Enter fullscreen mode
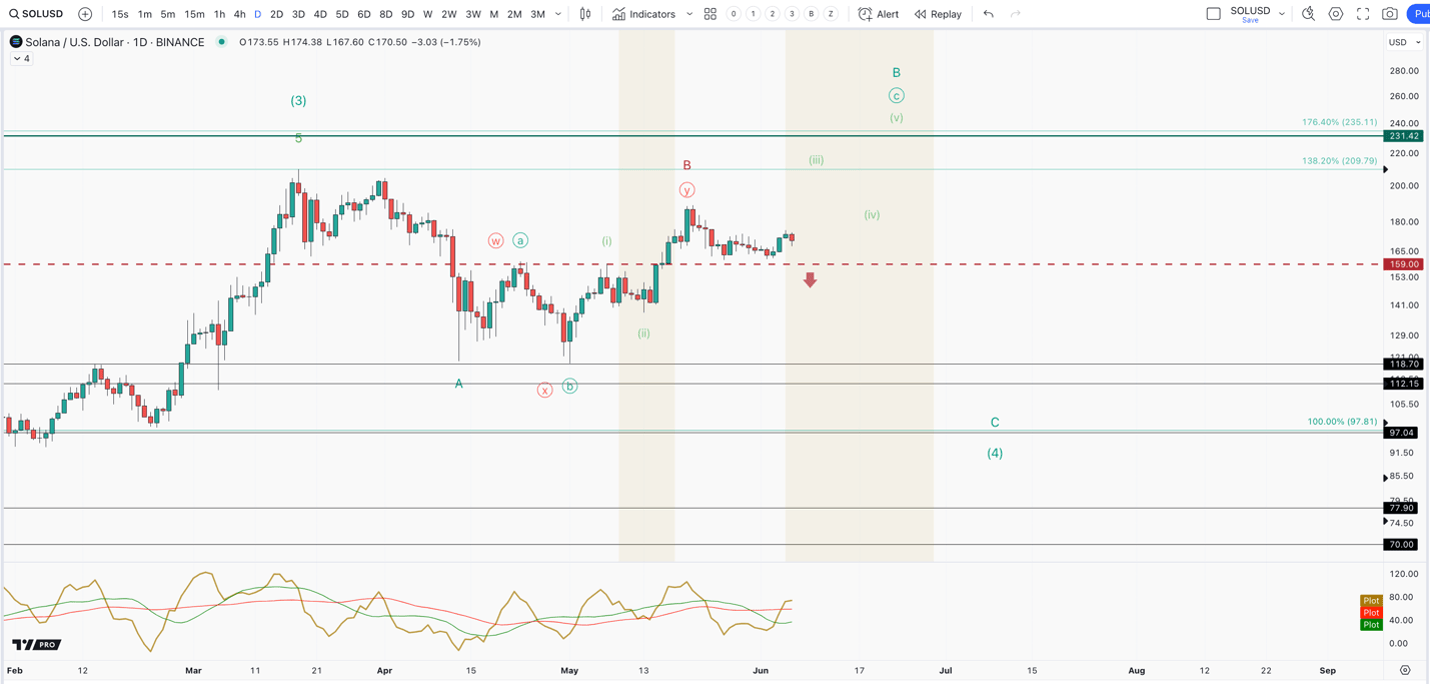Screen dimensions: 1430x687 click(x=1363, y=14)
